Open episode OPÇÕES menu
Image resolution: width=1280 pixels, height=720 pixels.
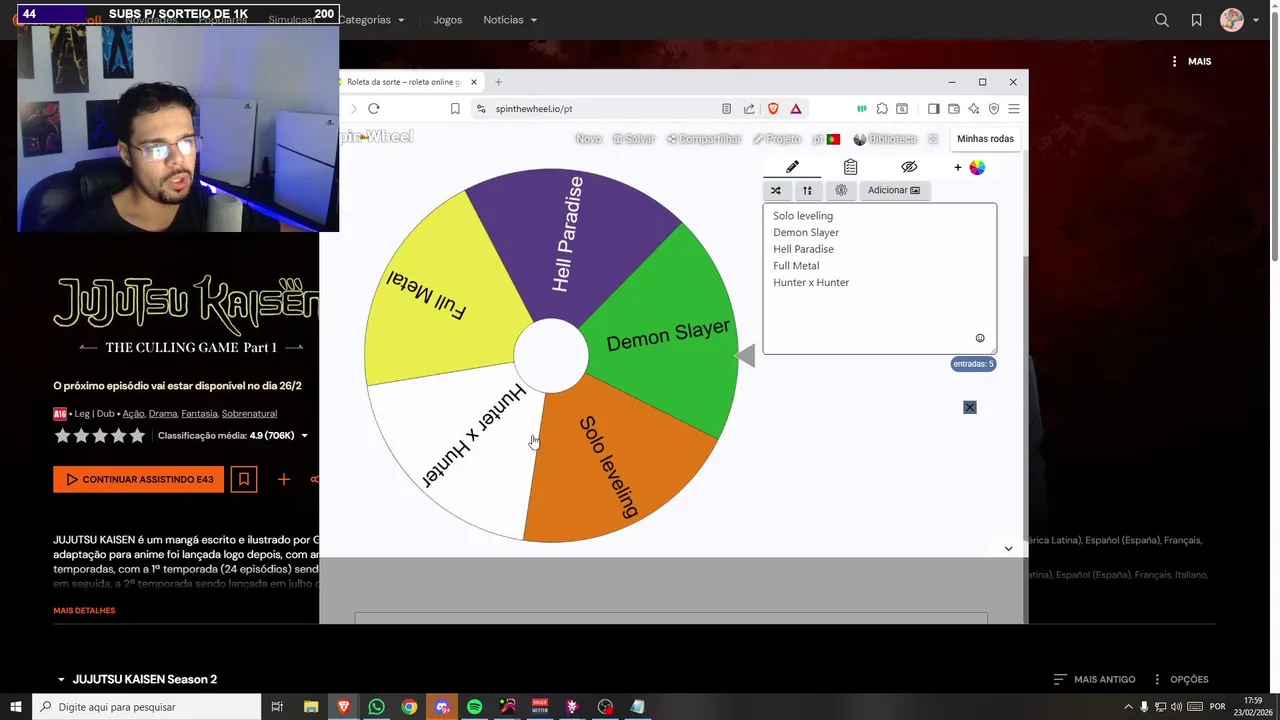click(1180, 679)
